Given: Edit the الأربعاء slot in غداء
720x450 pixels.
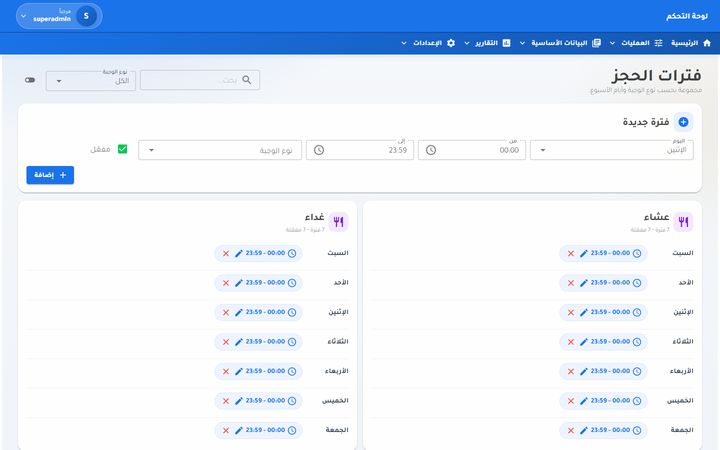Looking at the screenshot, I should (x=239, y=371).
